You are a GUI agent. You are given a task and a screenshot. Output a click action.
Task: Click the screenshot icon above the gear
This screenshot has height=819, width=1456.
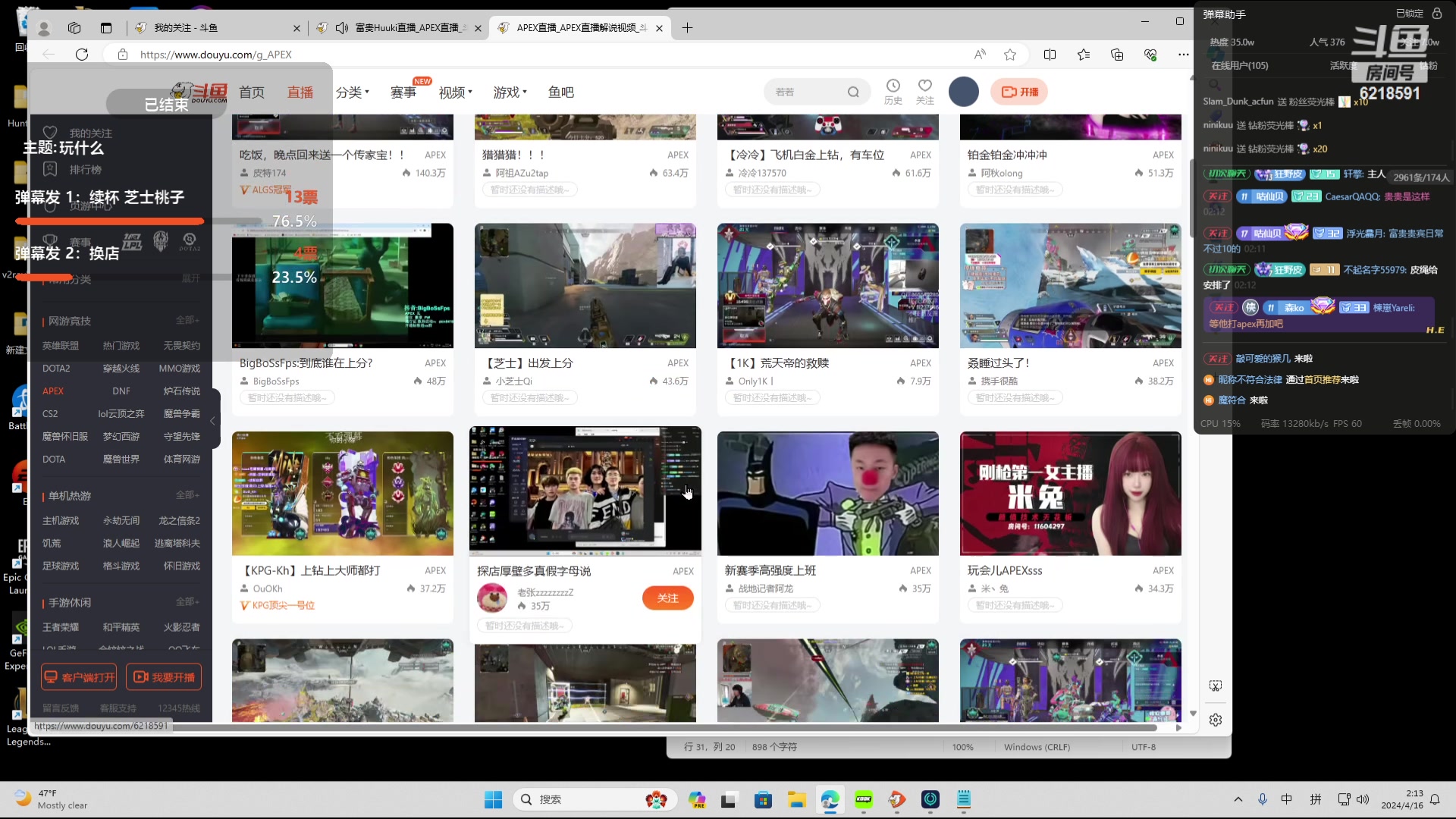(1216, 686)
